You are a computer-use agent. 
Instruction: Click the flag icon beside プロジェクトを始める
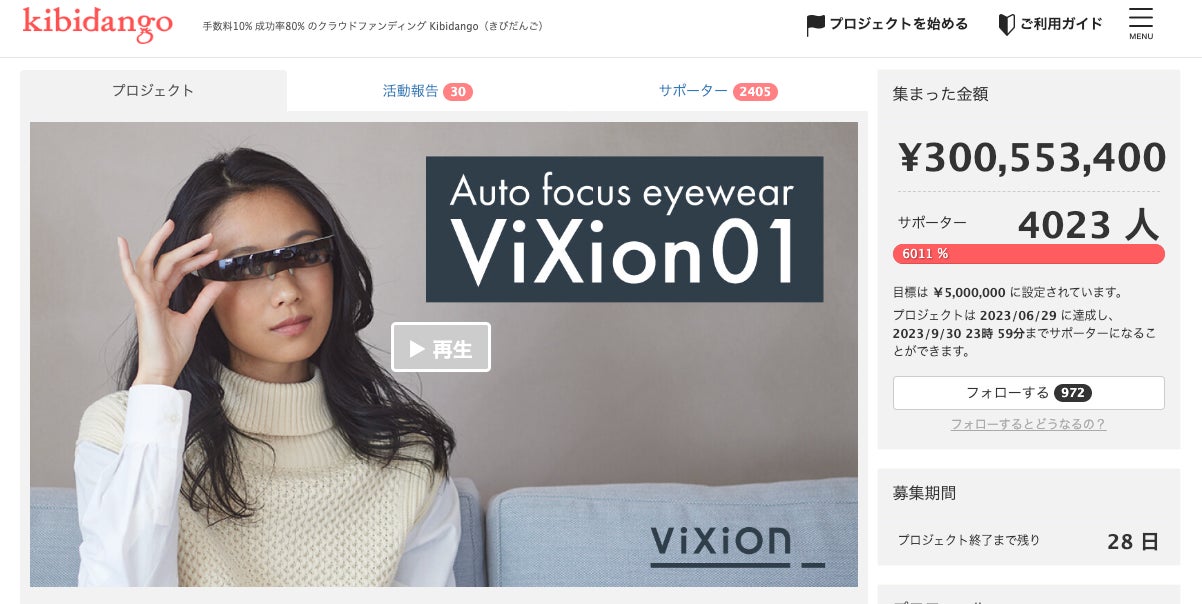(x=816, y=25)
